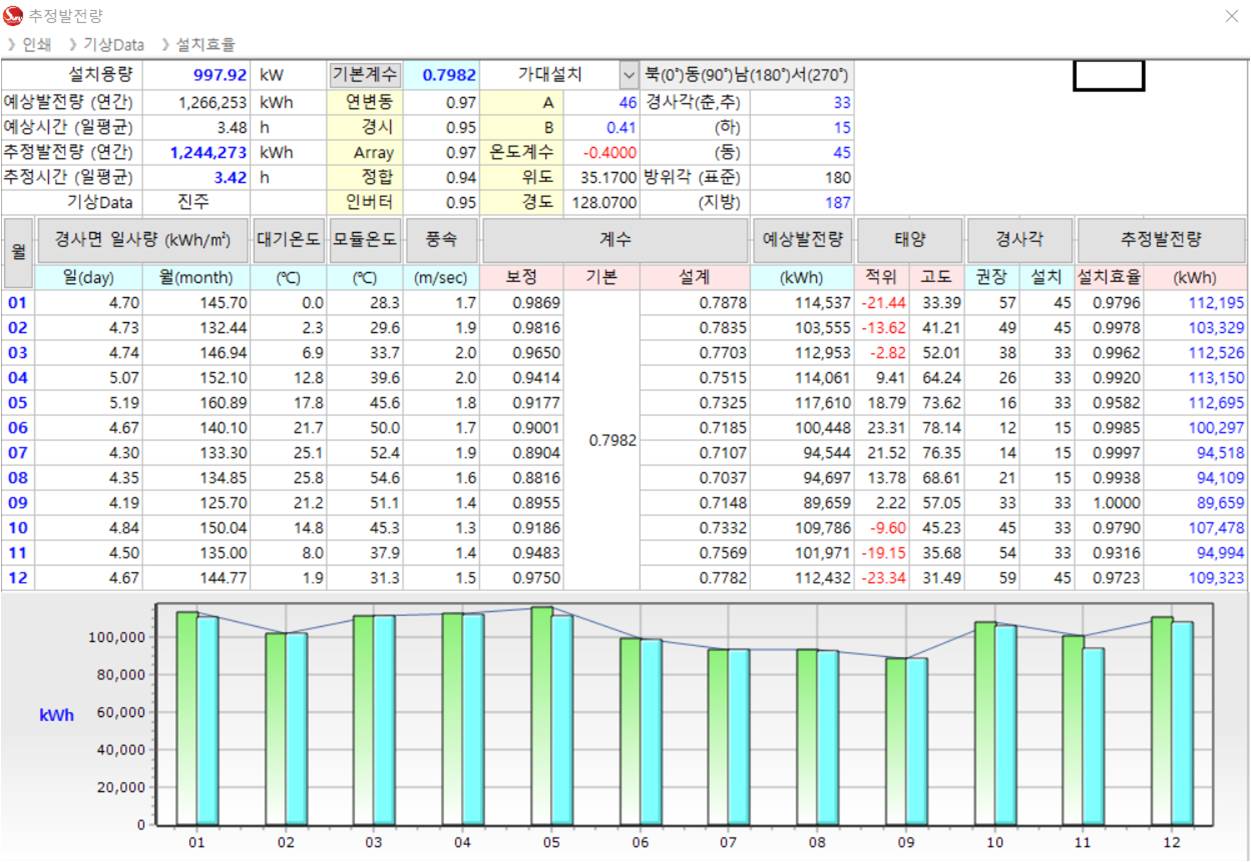This screenshot has width=1251, height=862.
Task: Click 고도 cell 78.14
Action: [938, 428]
